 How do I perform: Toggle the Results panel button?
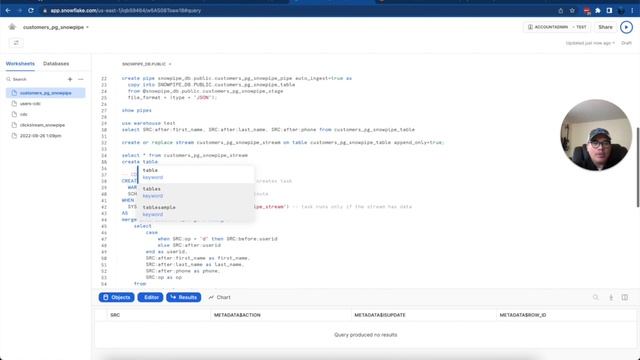184,297
